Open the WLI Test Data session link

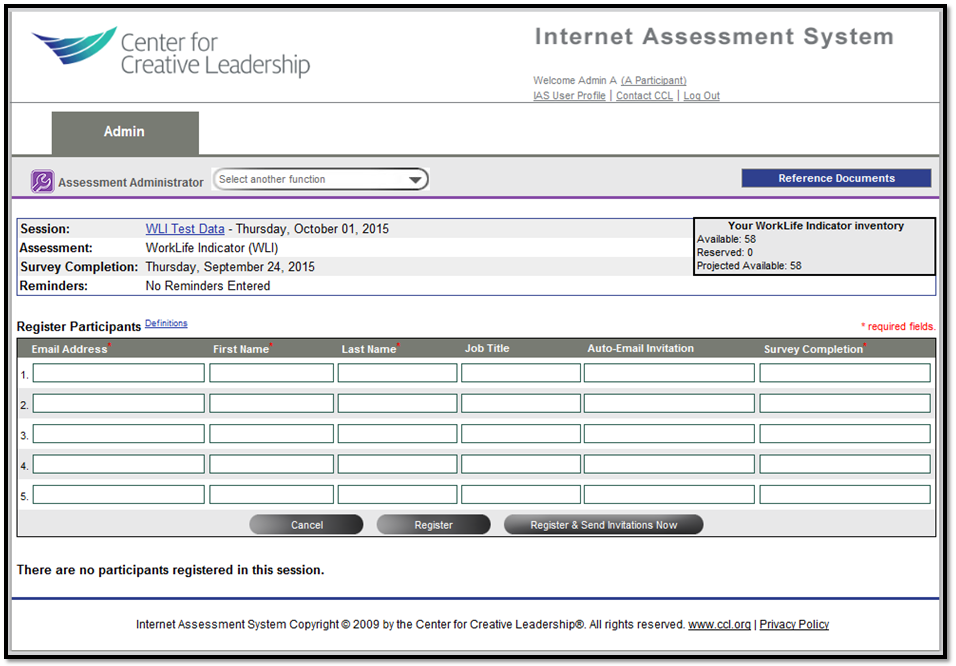pos(185,229)
